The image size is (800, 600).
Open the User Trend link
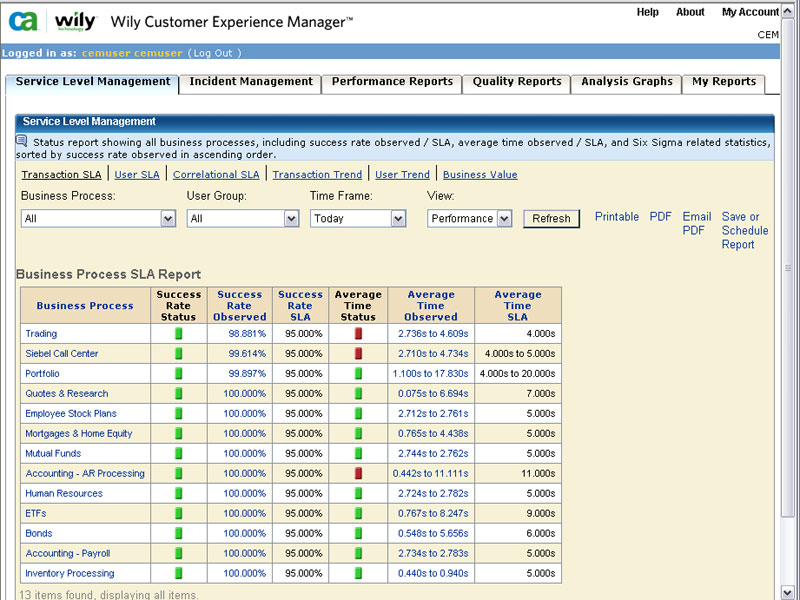point(402,174)
